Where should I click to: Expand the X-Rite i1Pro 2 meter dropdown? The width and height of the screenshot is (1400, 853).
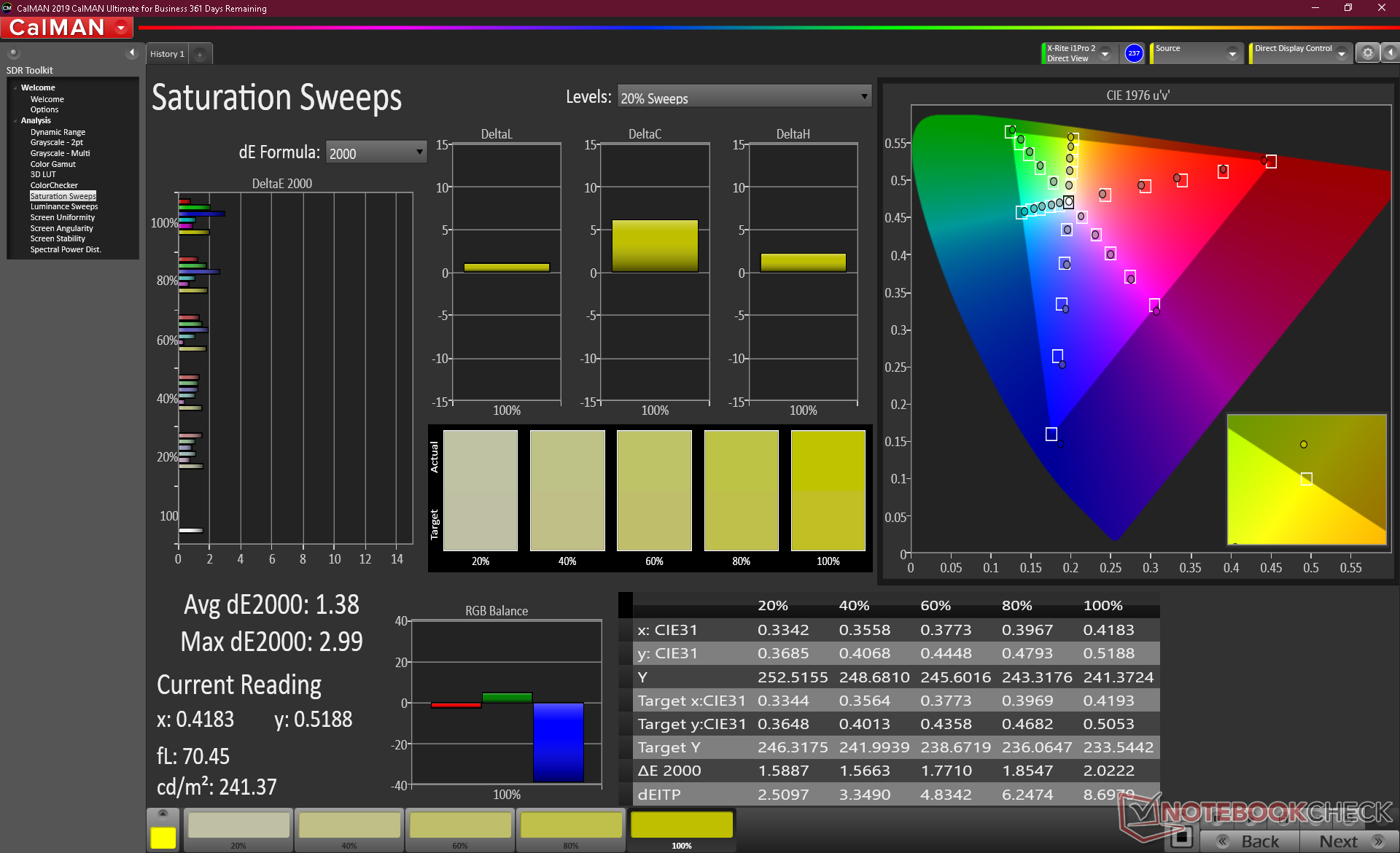[x=1105, y=54]
